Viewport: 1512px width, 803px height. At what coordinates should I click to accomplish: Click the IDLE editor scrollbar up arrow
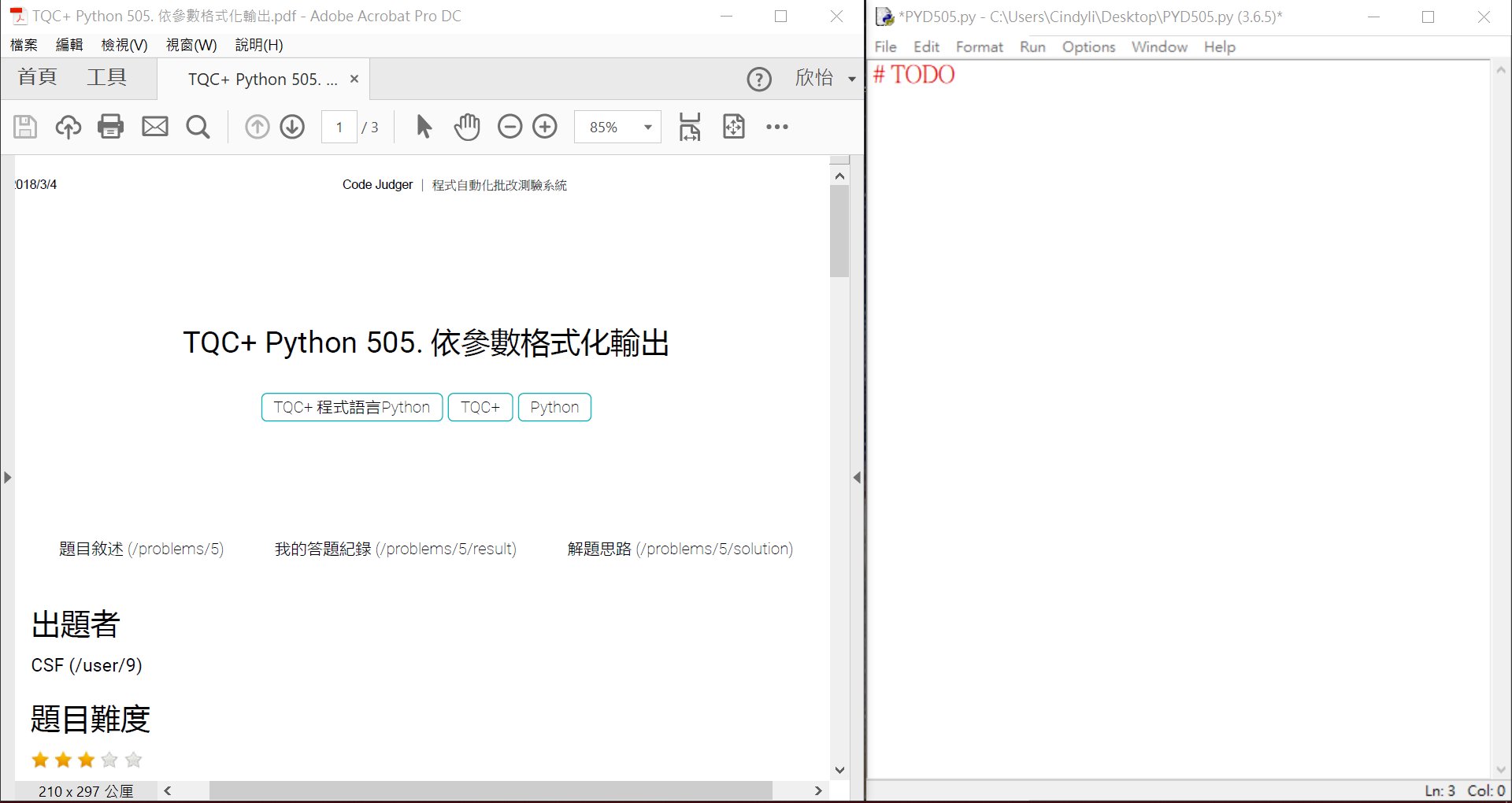tap(1501, 70)
